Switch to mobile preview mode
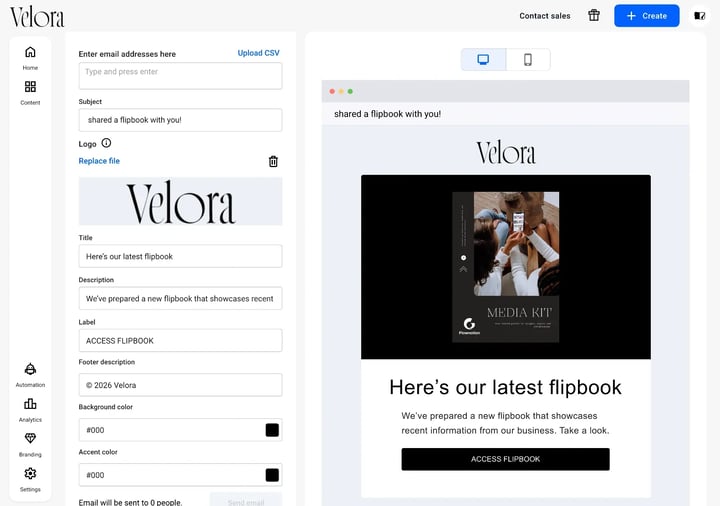Viewport: 720px width, 506px height. [x=528, y=60]
